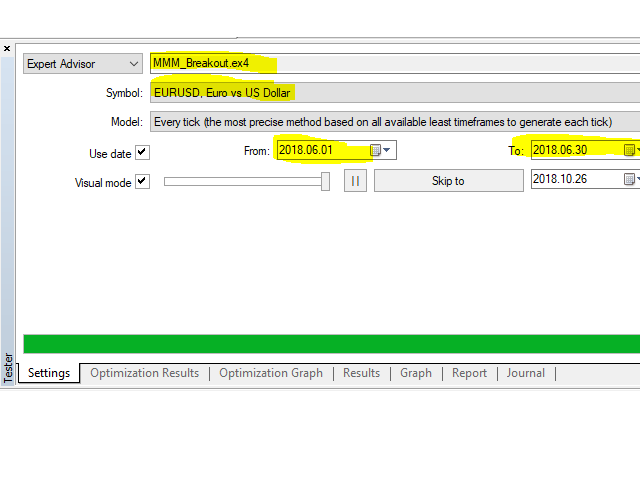This screenshot has width=640, height=480.
Task: Open the Journal tab
Action: (525, 373)
